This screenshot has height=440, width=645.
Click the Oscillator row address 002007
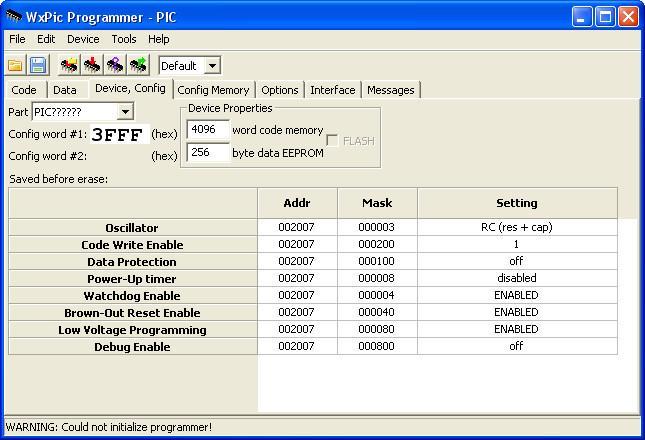(297, 227)
